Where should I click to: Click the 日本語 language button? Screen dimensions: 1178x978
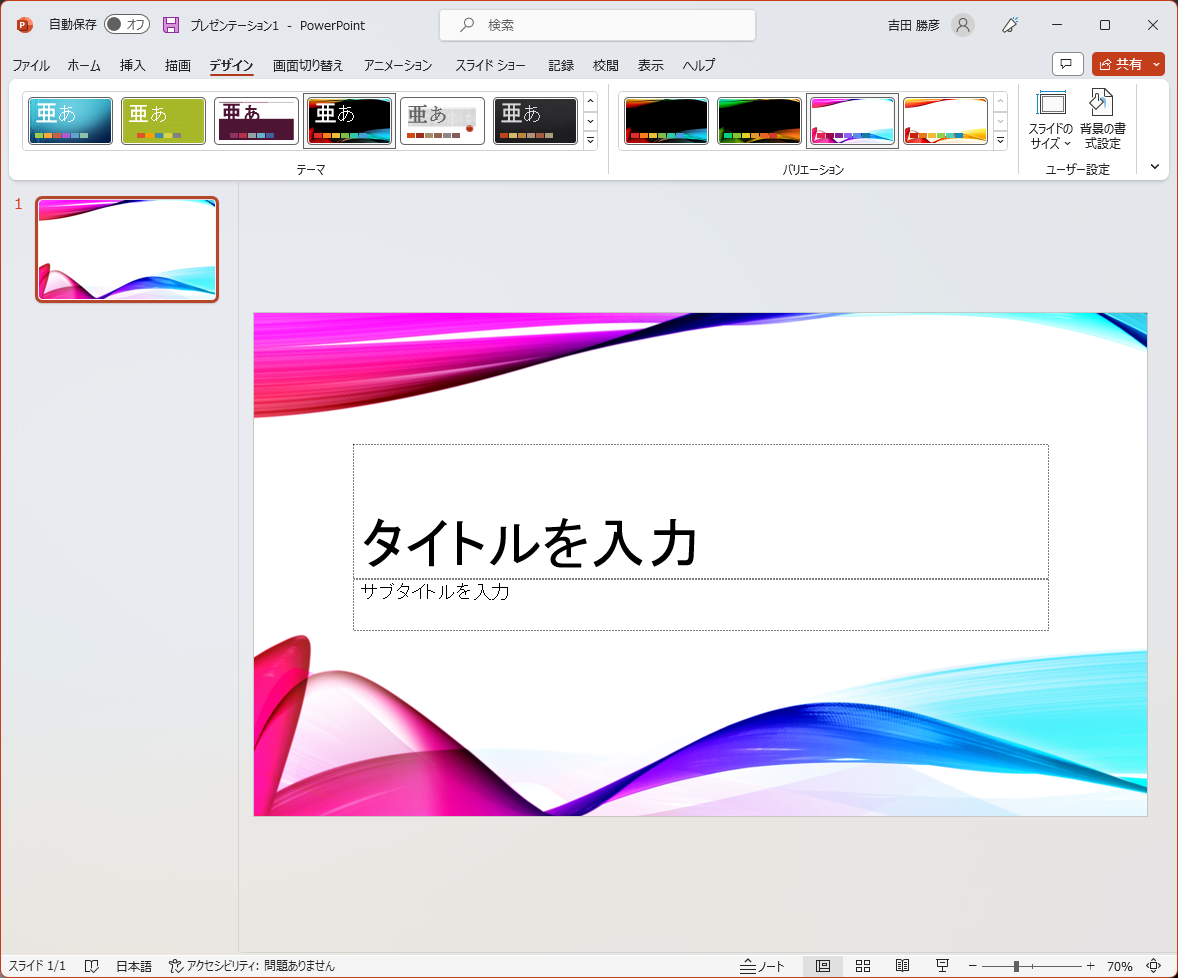point(134,965)
